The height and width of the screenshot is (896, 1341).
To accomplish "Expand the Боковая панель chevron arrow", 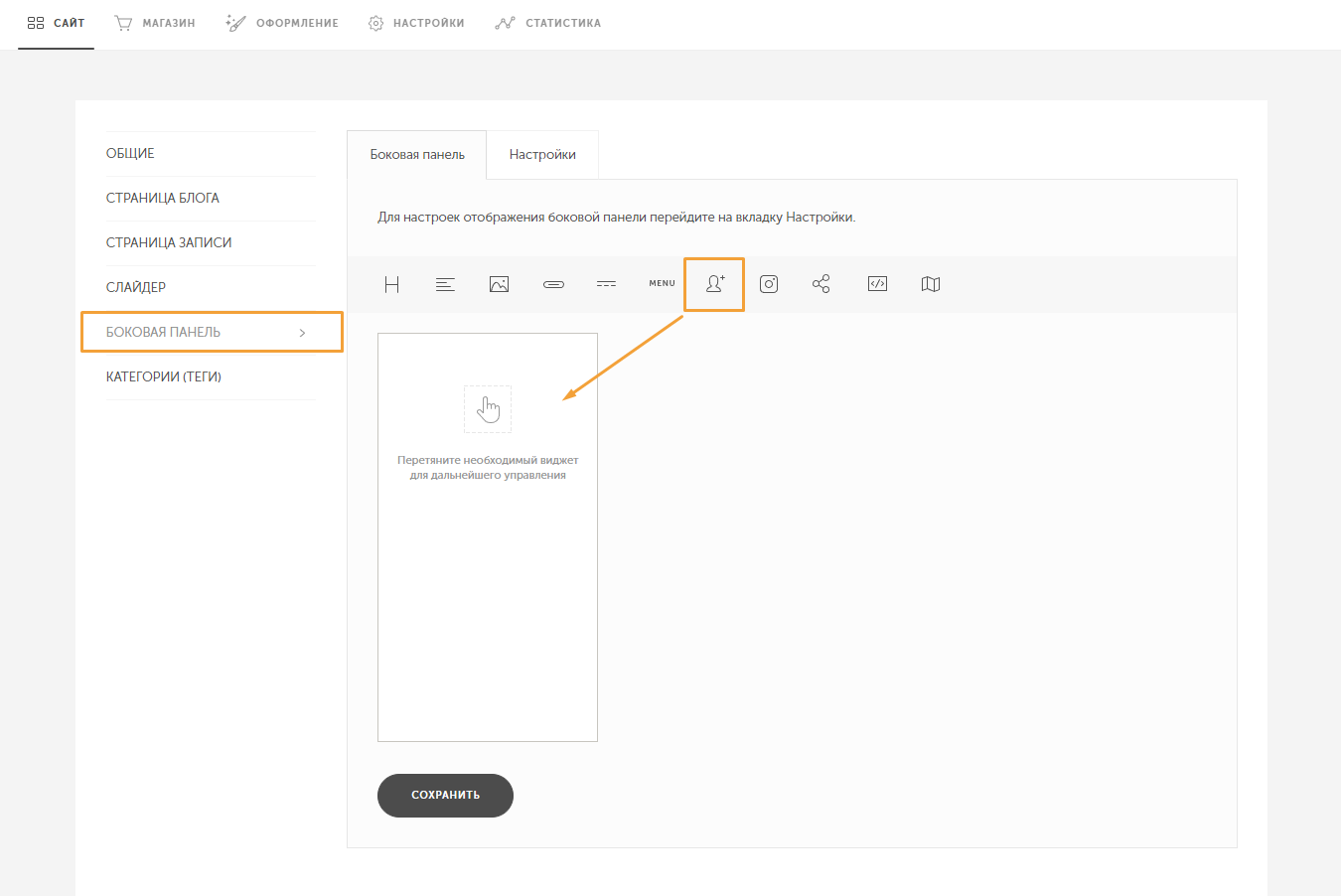I will pyautogui.click(x=303, y=333).
